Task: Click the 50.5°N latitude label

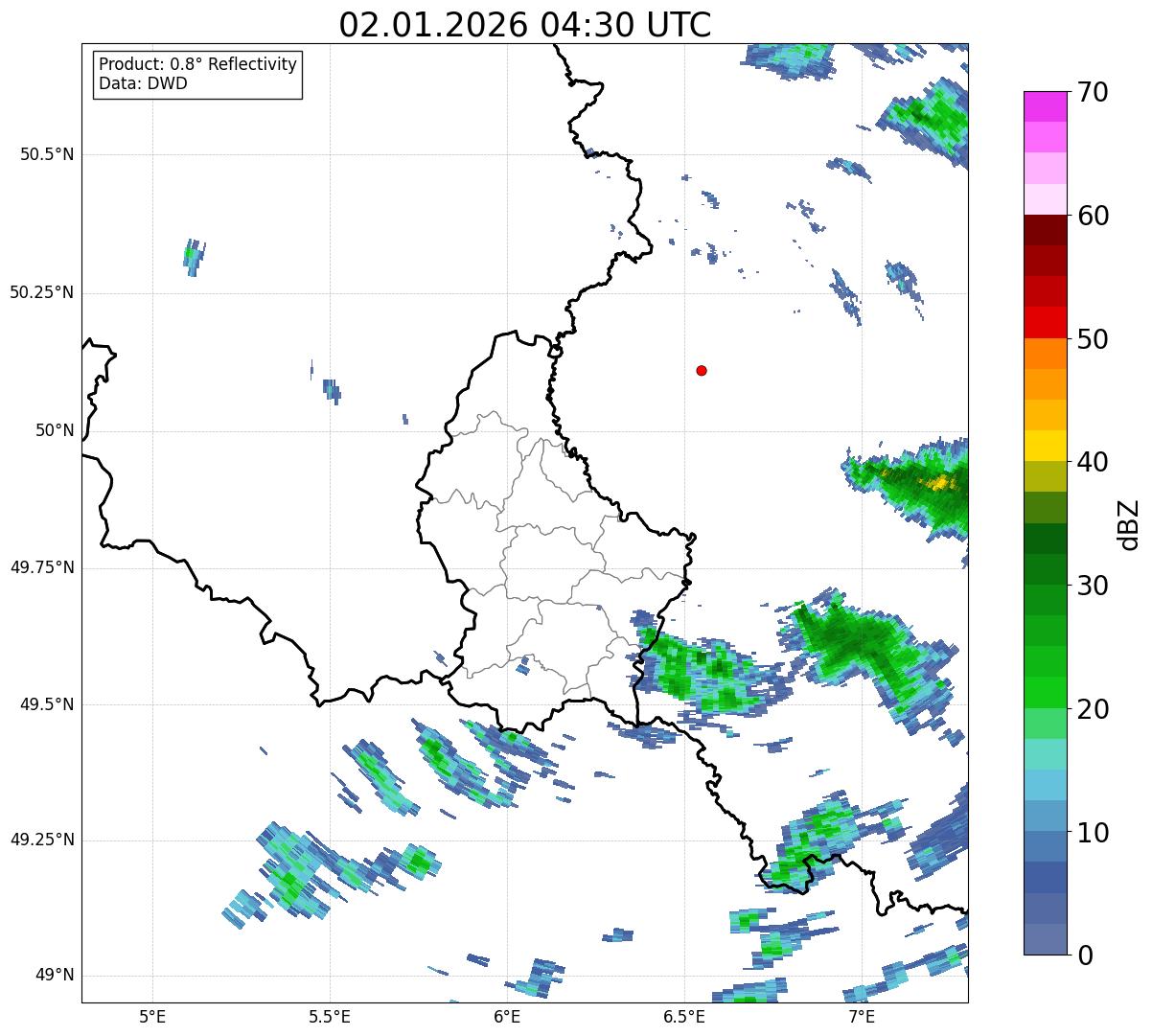Action: (47, 154)
